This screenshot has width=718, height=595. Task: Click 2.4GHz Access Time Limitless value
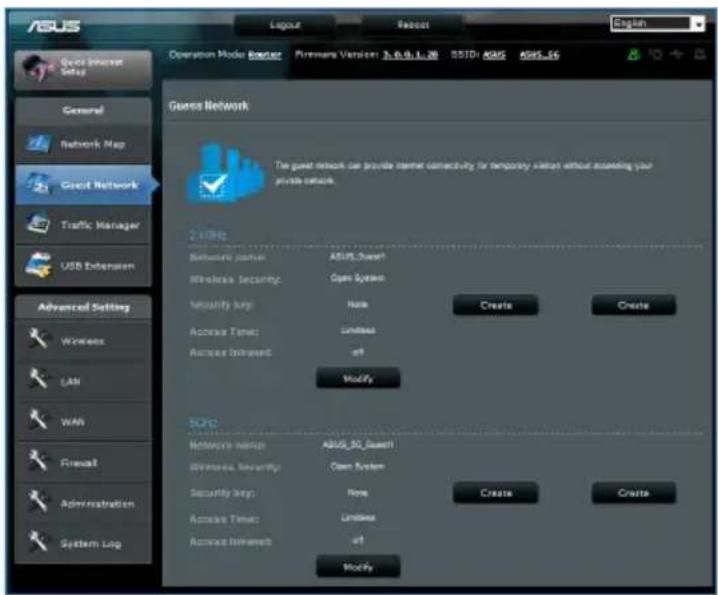tap(358, 330)
